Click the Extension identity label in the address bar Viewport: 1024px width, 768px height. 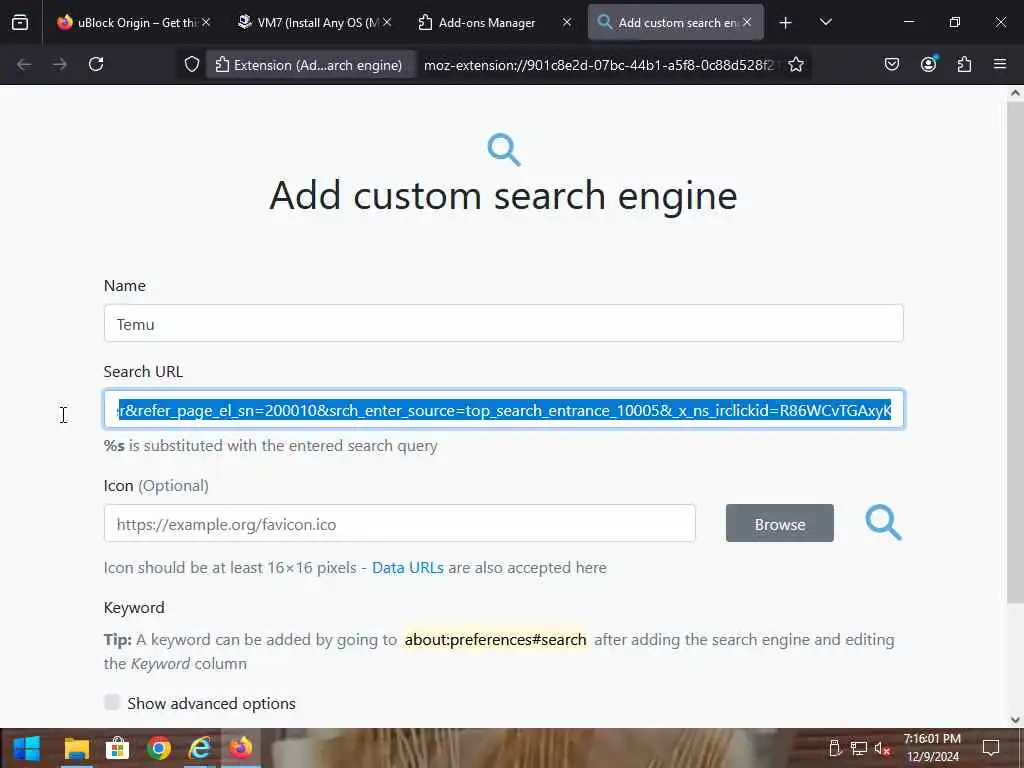(x=310, y=65)
